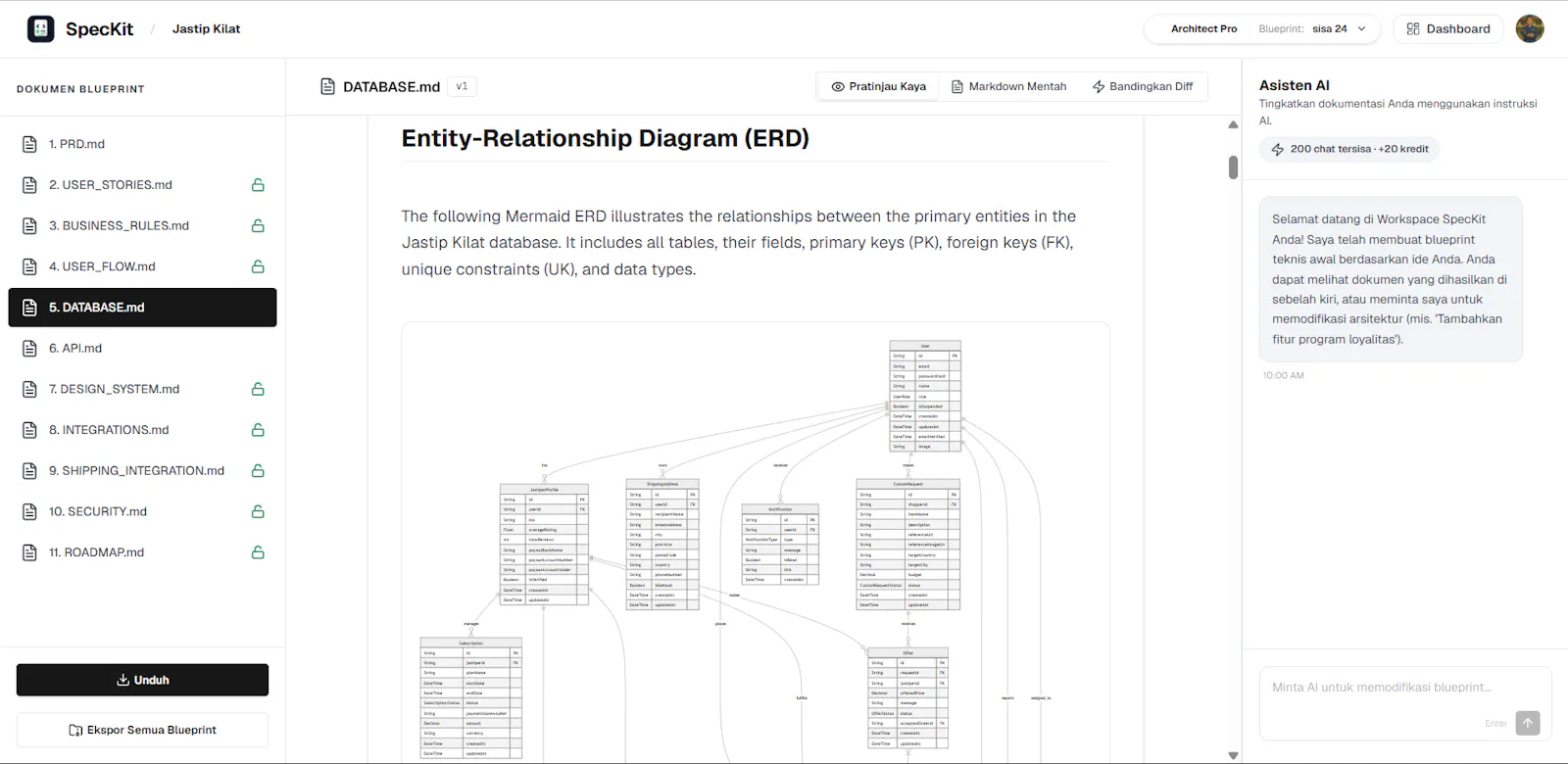This screenshot has height=764, width=1568.
Task: Open the Dashboard button
Action: (1448, 29)
